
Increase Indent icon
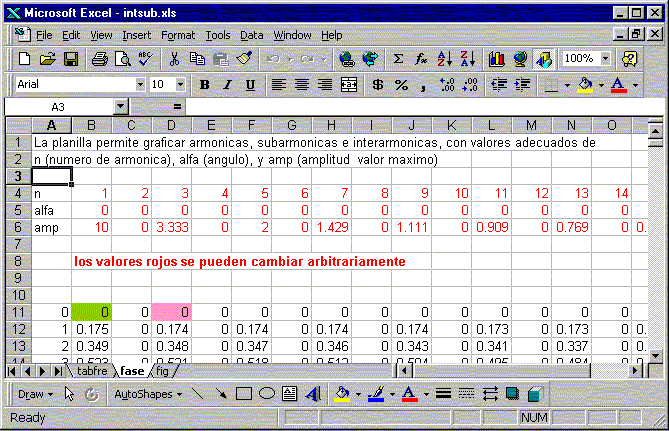click(x=522, y=85)
